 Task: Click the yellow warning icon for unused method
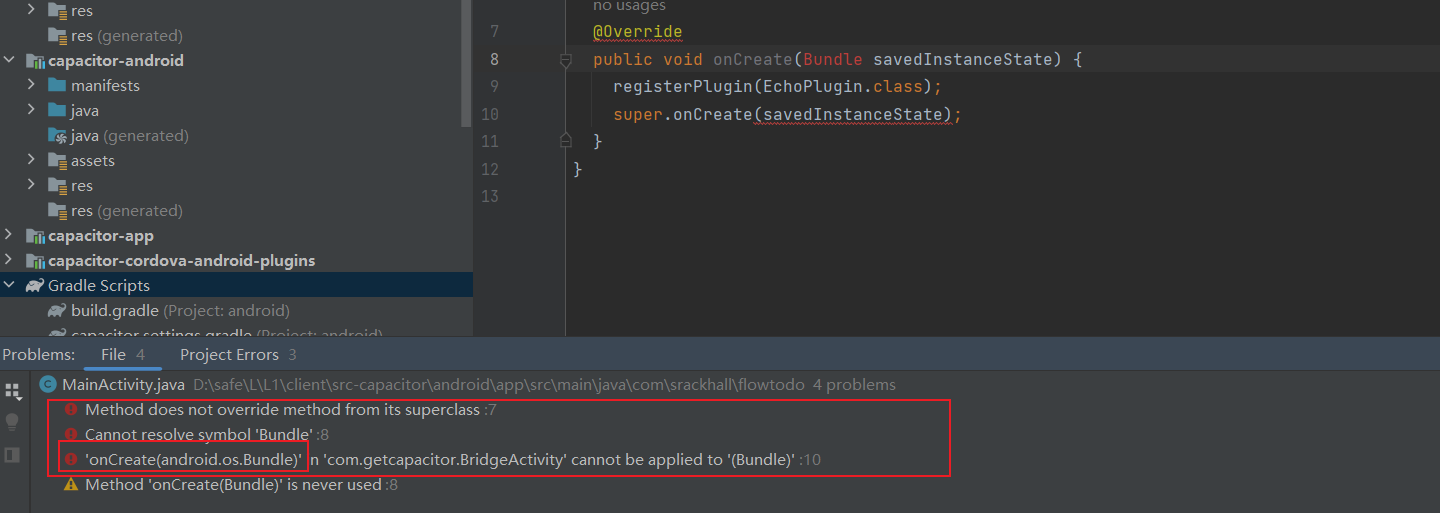(71, 485)
